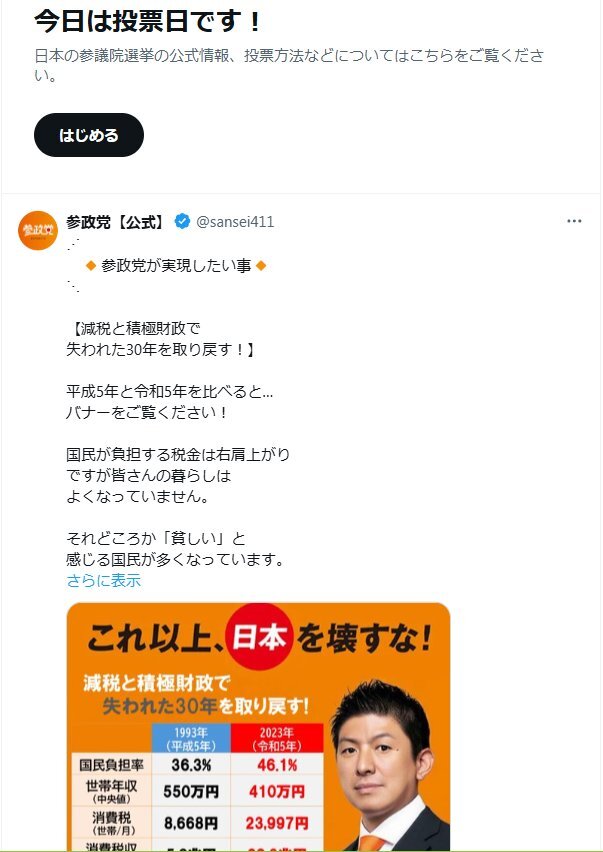This screenshot has height=852, width=603.
Task: Open the tweet's three-dot more options menu
Action: click(574, 222)
